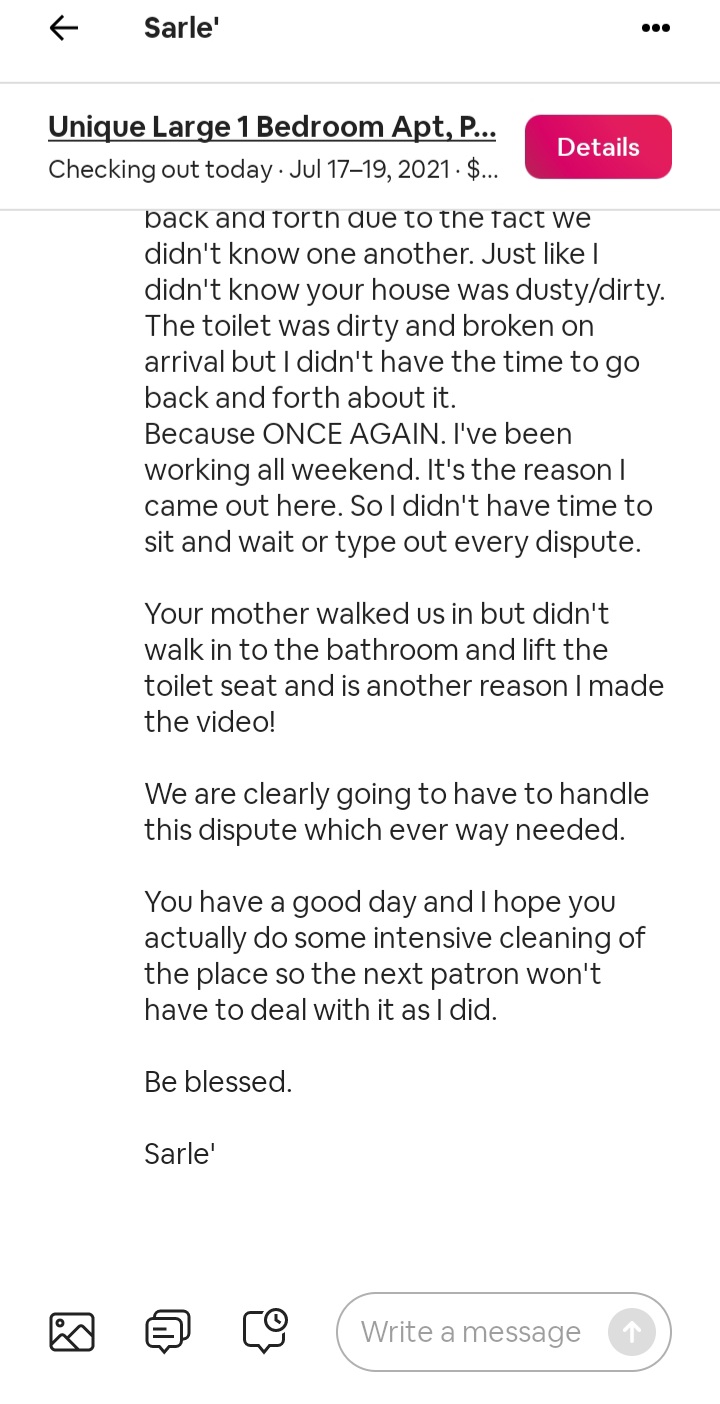This screenshot has height=1404, width=720.
Task: Open the Details button for the reservation
Action: click(598, 147)
